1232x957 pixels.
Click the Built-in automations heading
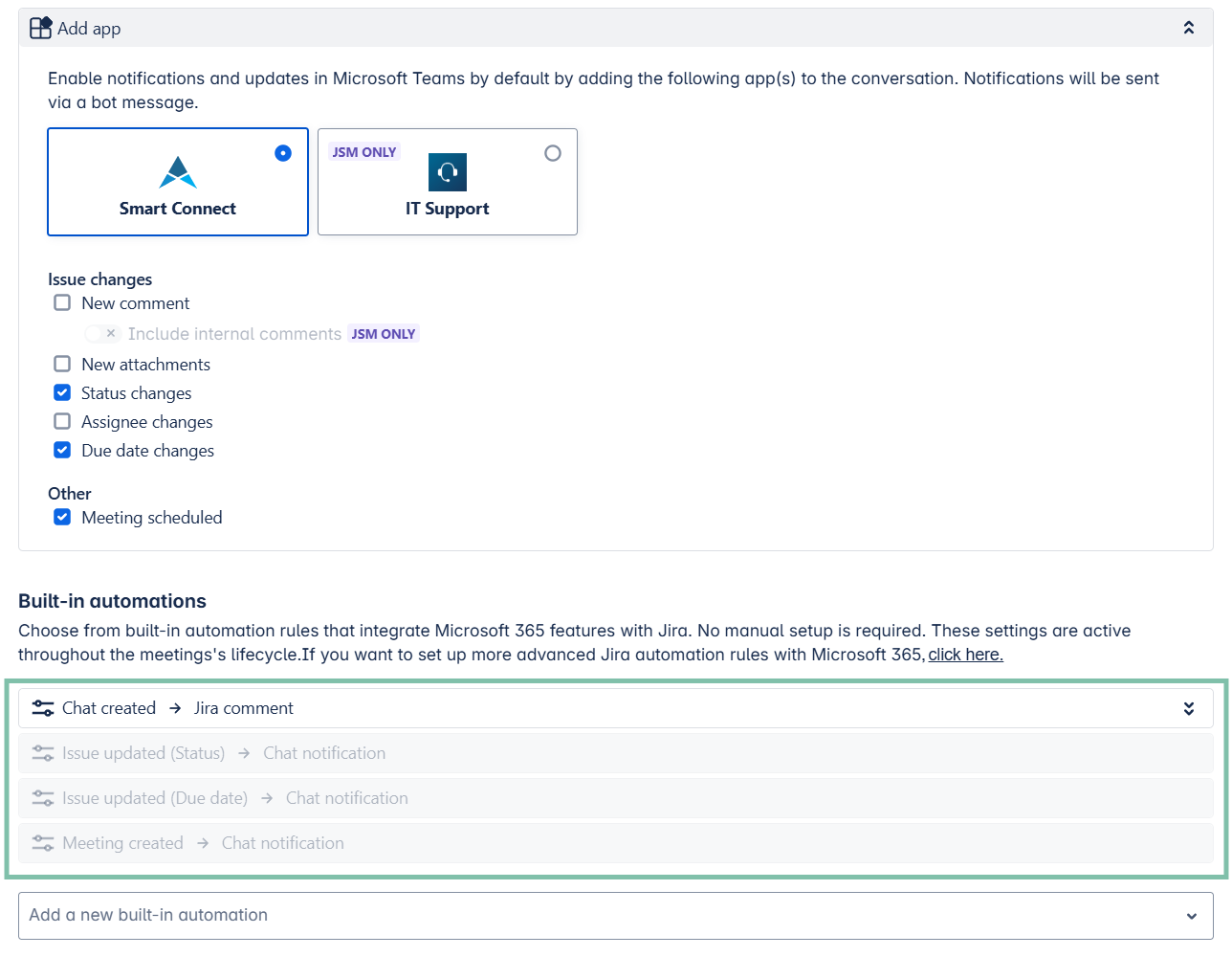(x=113, y=601)
